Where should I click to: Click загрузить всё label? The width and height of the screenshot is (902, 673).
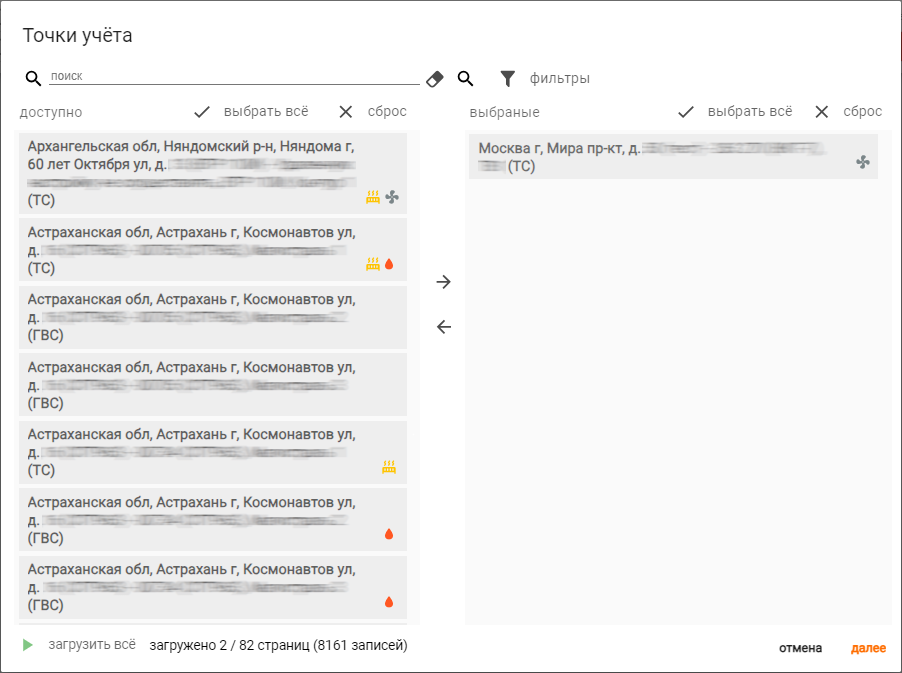pyautogui.click(x=92, y=644)
